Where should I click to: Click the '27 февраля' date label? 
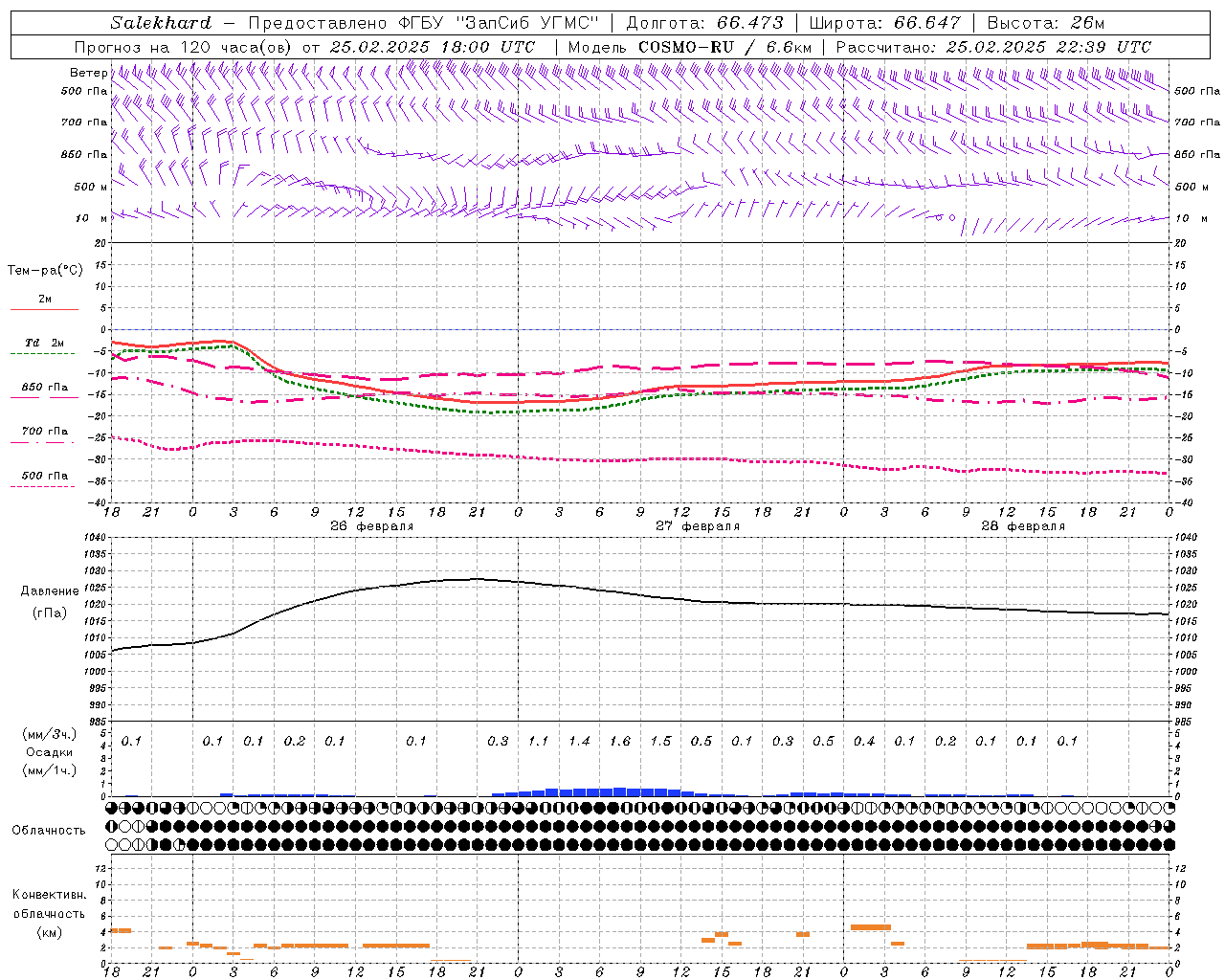point(698,526)
